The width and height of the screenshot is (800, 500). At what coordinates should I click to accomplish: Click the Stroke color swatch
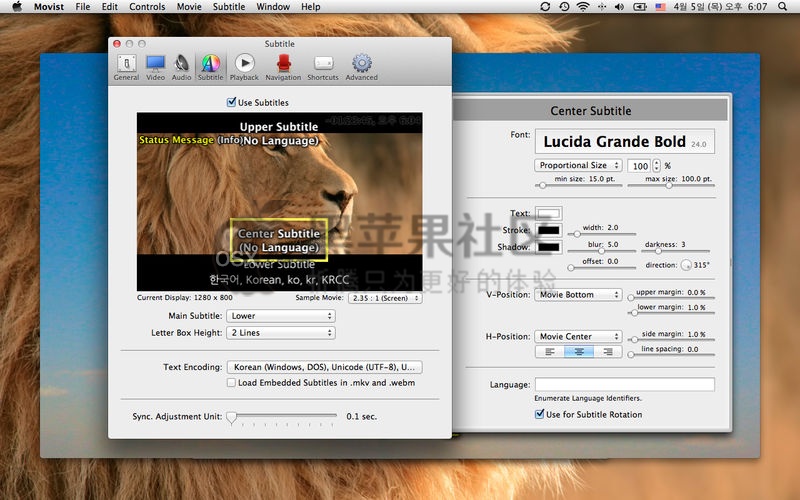(548, 230)
